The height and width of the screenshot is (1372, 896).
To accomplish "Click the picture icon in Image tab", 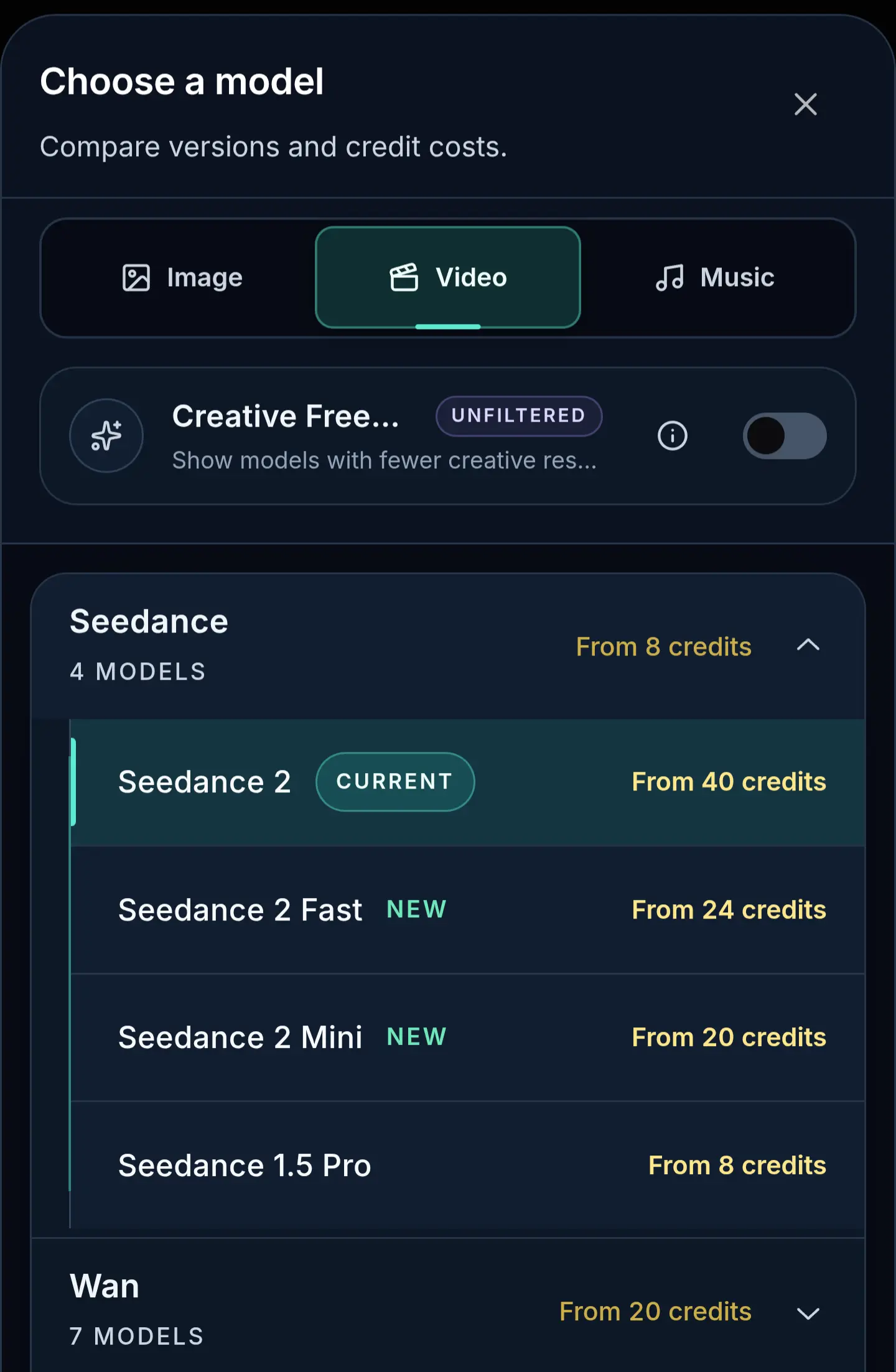I will pyautogui.click(x=136, y=277).
